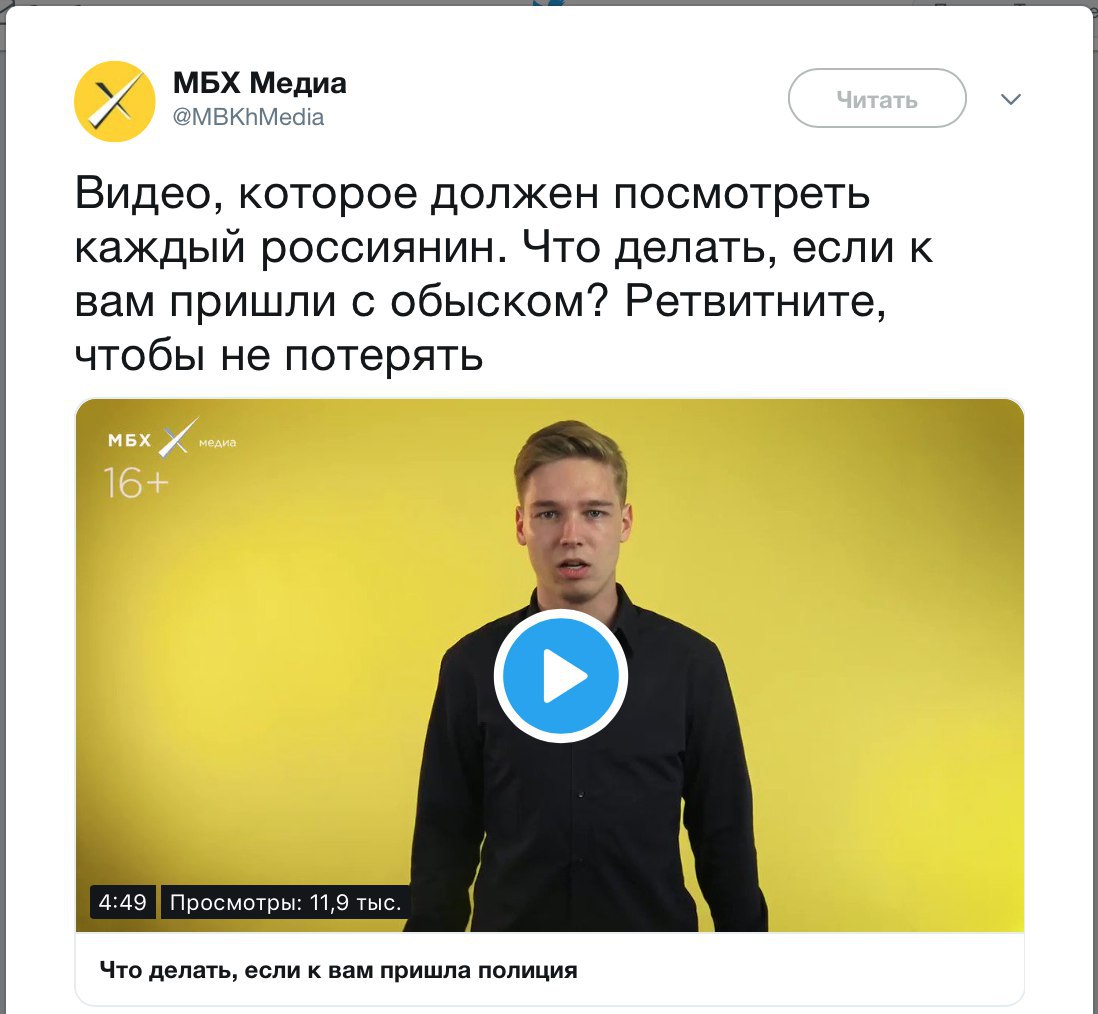Click the video card caption bar
Viewport: 1098px width, 1014px height.
(550, 970)
